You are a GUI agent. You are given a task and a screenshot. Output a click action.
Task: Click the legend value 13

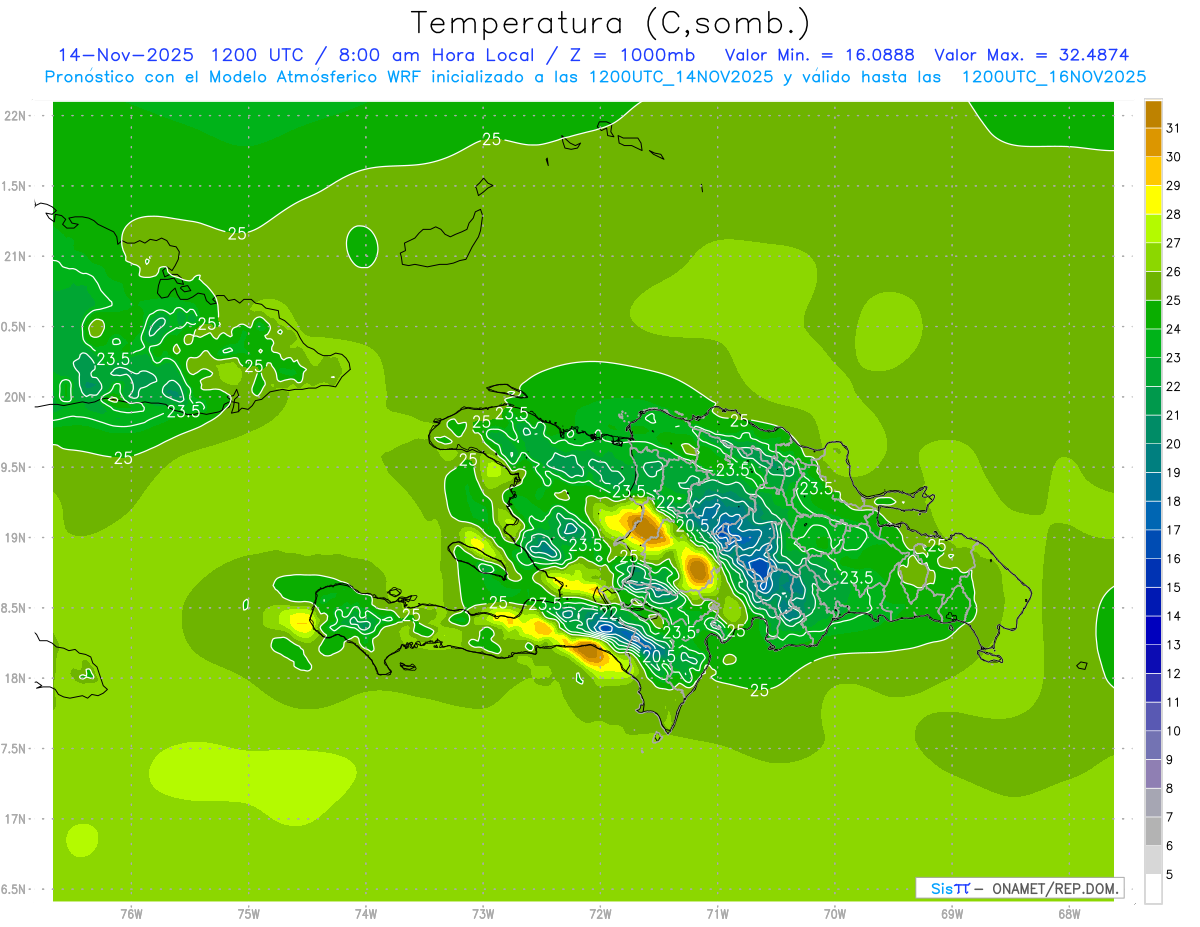1173,644
